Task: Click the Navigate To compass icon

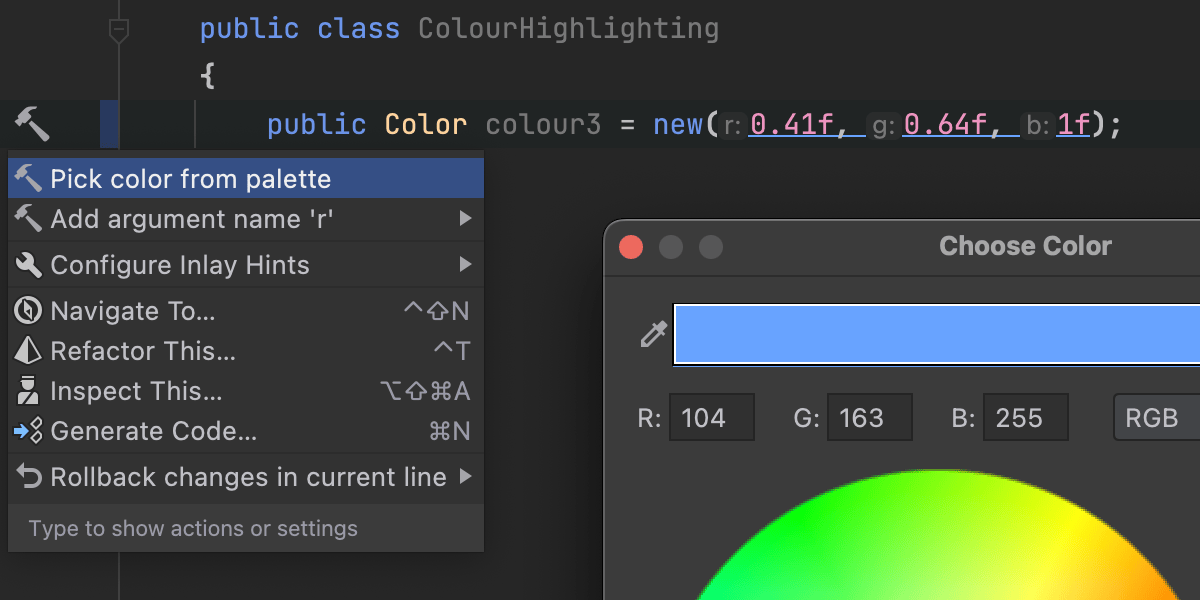Action: 28,311
